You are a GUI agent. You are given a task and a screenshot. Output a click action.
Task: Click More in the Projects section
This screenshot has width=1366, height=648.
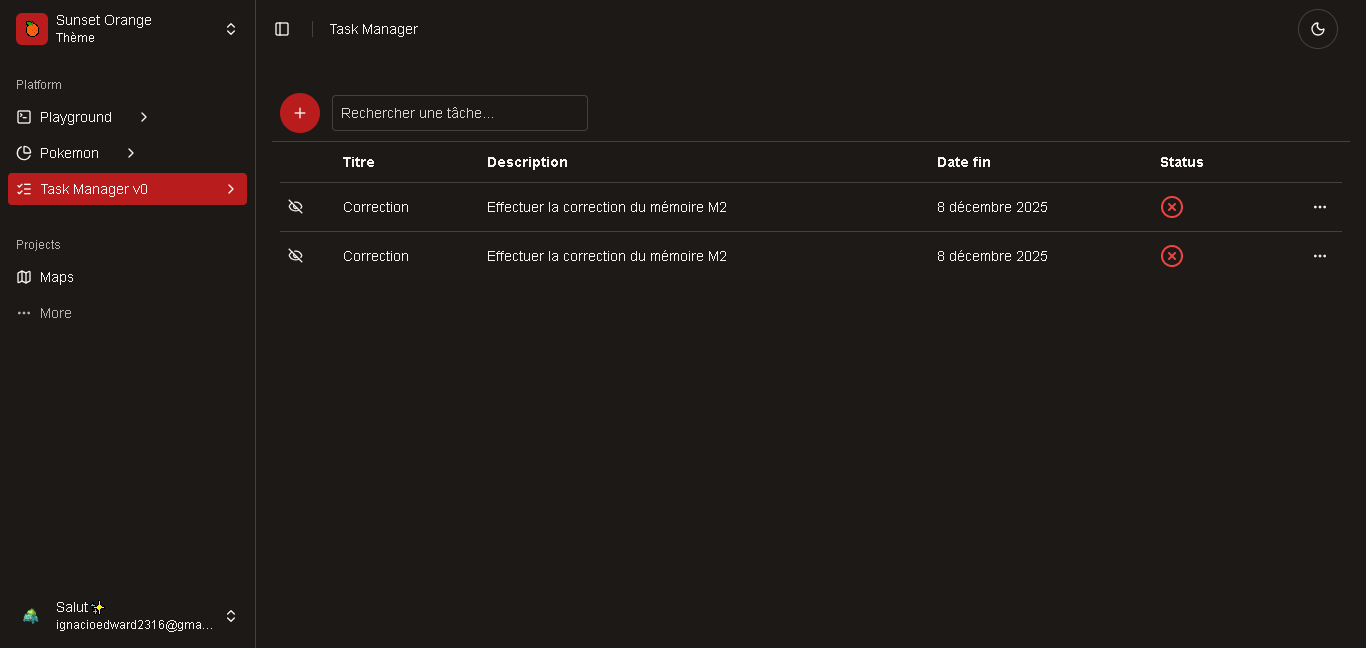point(55,313)
